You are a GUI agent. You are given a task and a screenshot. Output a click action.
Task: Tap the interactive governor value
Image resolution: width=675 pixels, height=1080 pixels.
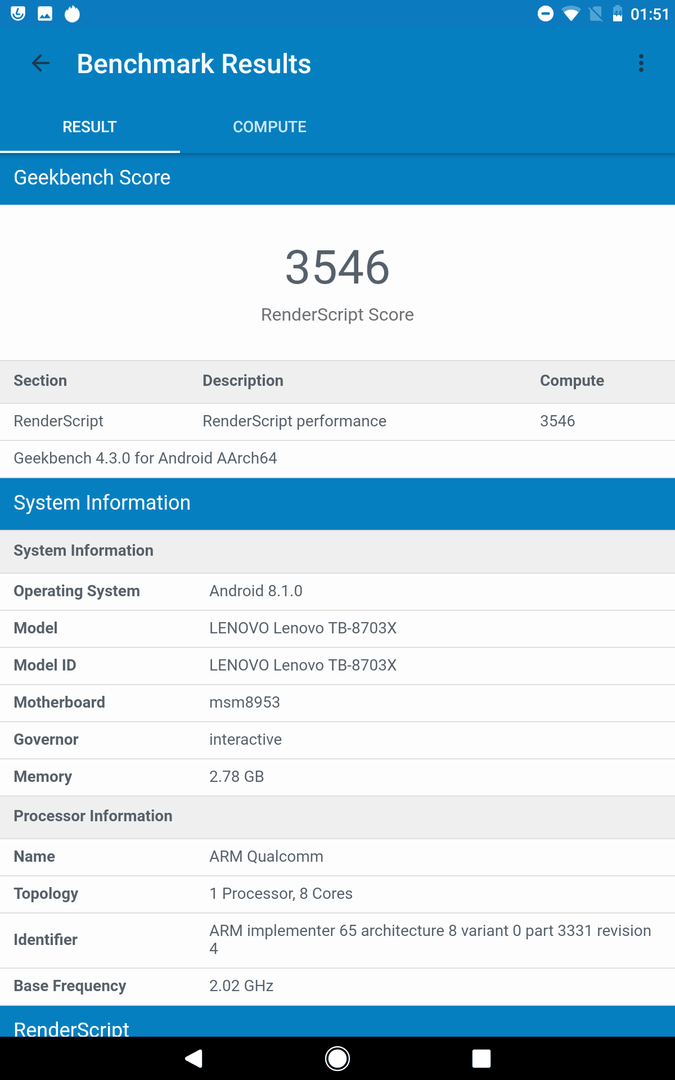(245, 740)
